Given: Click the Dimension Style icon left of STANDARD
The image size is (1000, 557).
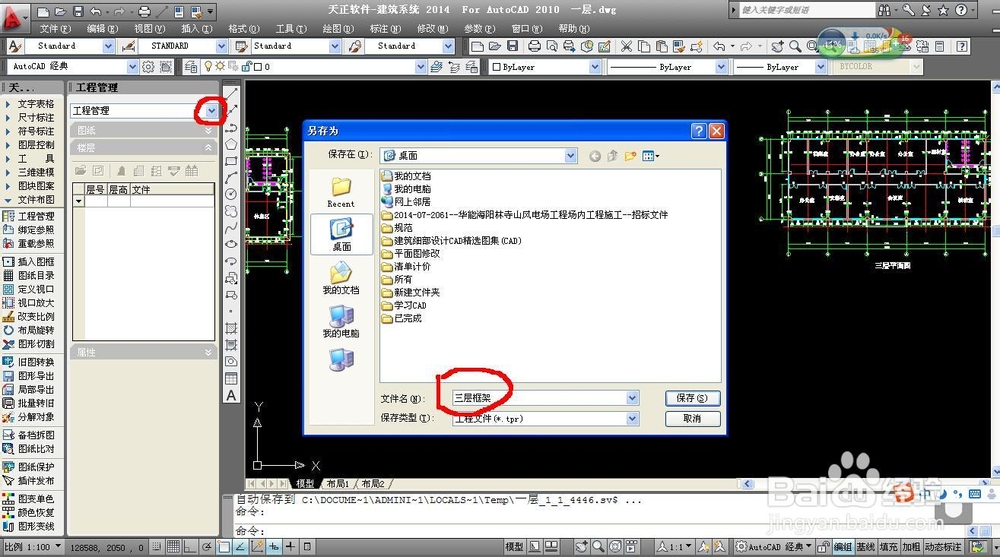Looking at the screenshot, I should coord(128,46).
